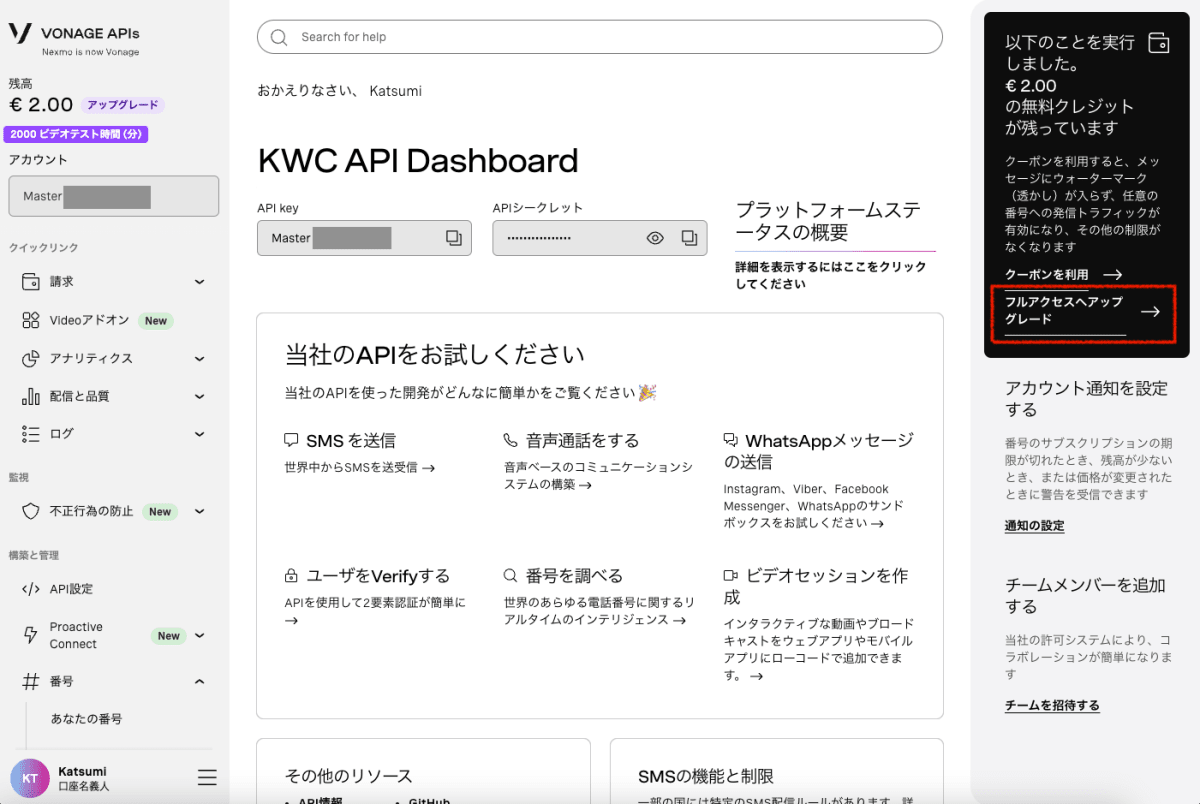Expand the 請求 menu chevron
This screenshot has height=804, width=1200.
tap(199, 282)
